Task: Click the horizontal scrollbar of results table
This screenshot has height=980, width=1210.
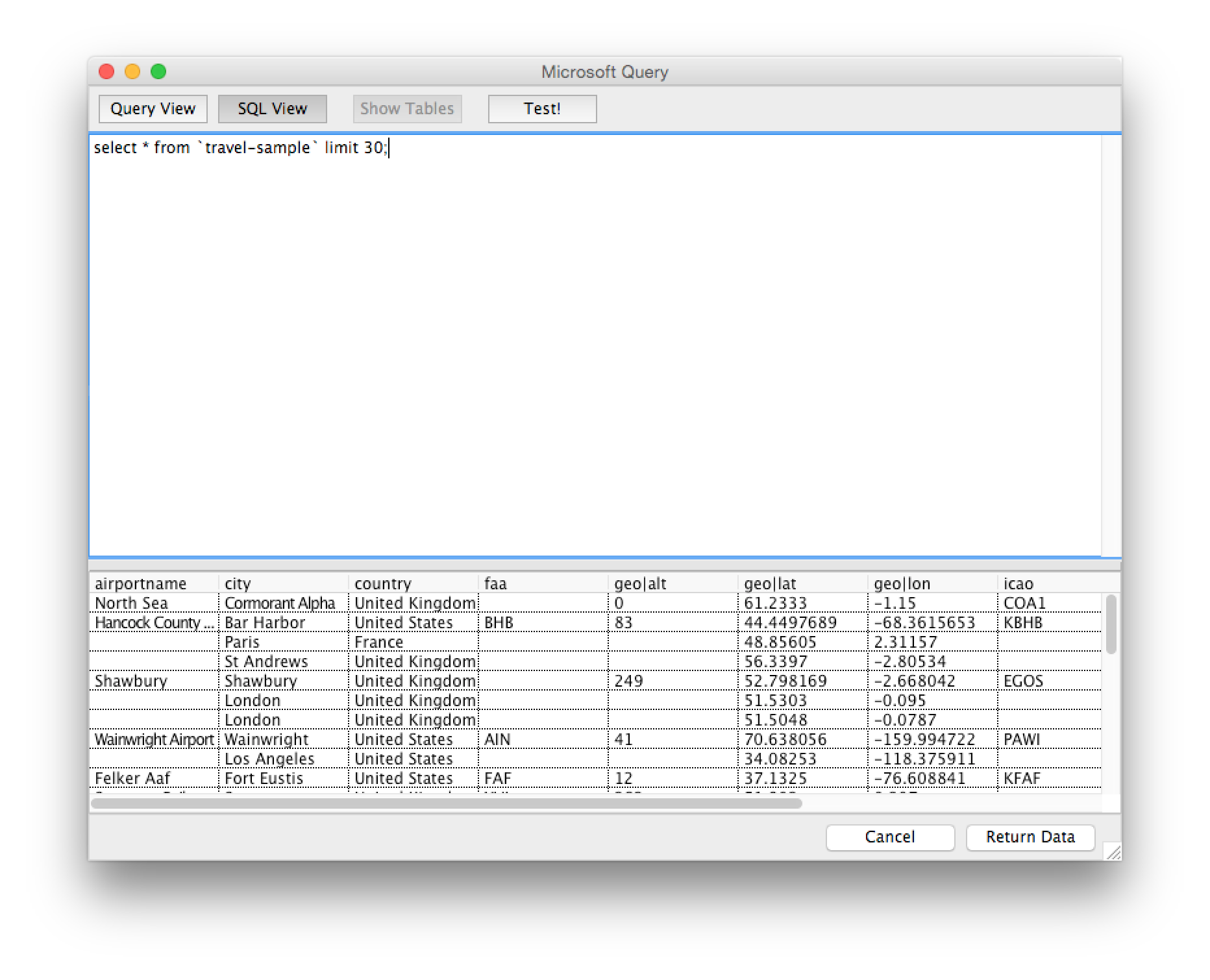Action: [447, 803]
